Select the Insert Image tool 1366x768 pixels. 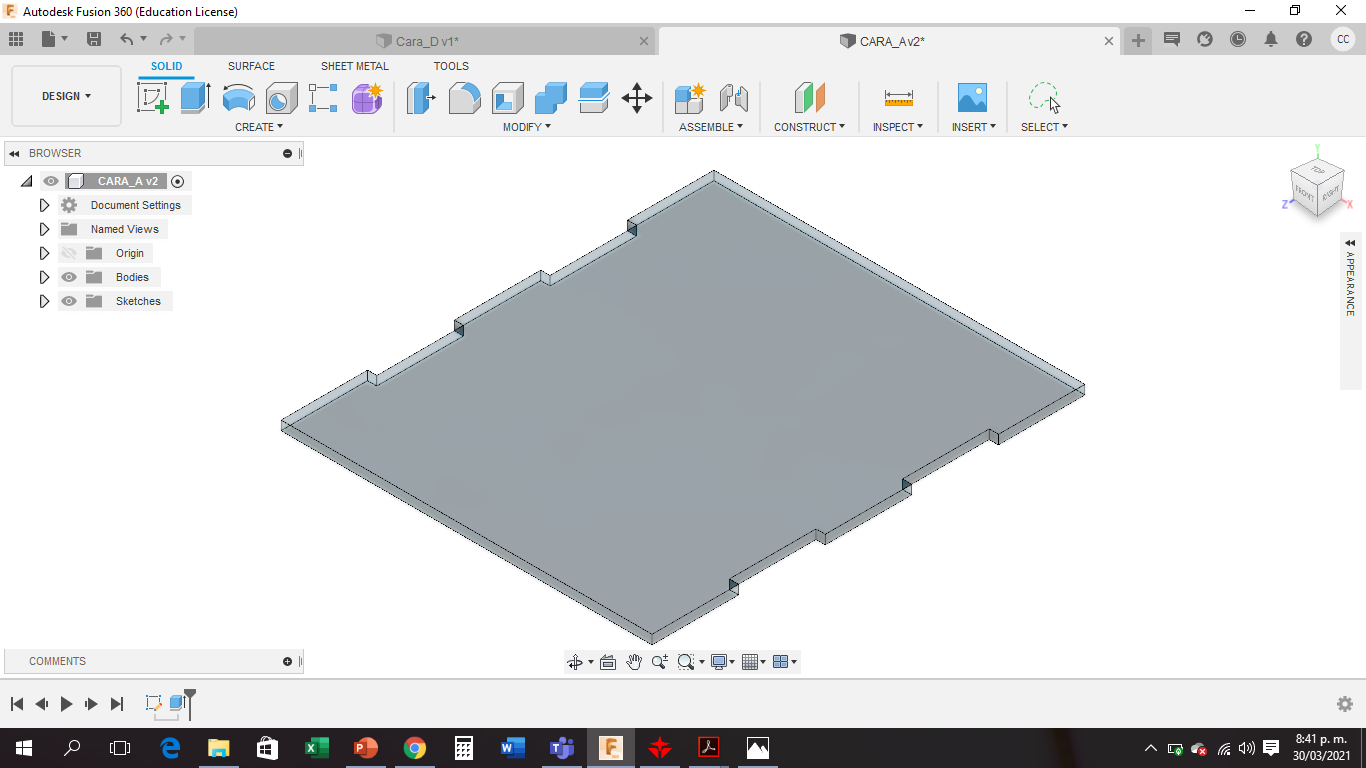[x=972, y=98]
